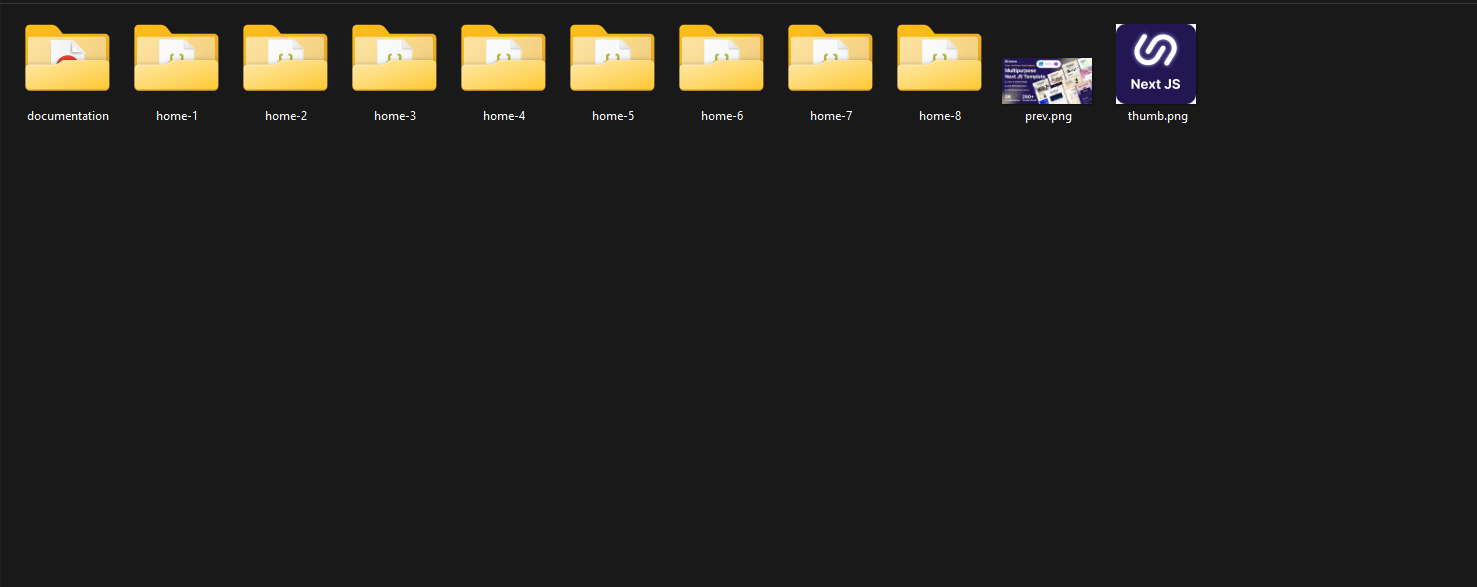Click the "home-1" text label
Viewport: 1477px width, 587px height.
tap(177, 116)
